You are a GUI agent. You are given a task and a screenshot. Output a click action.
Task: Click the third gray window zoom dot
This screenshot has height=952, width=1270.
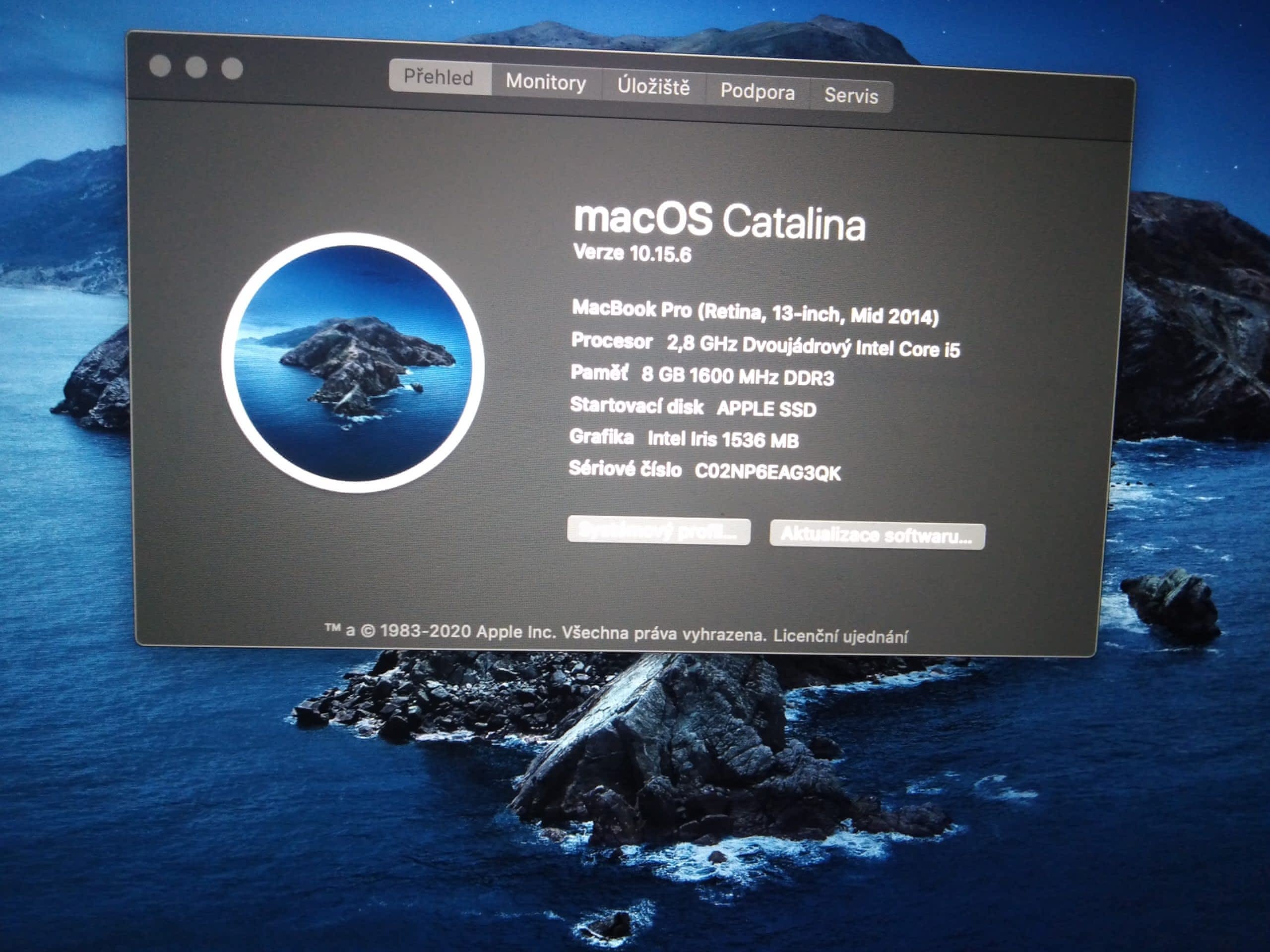point(232,69)
